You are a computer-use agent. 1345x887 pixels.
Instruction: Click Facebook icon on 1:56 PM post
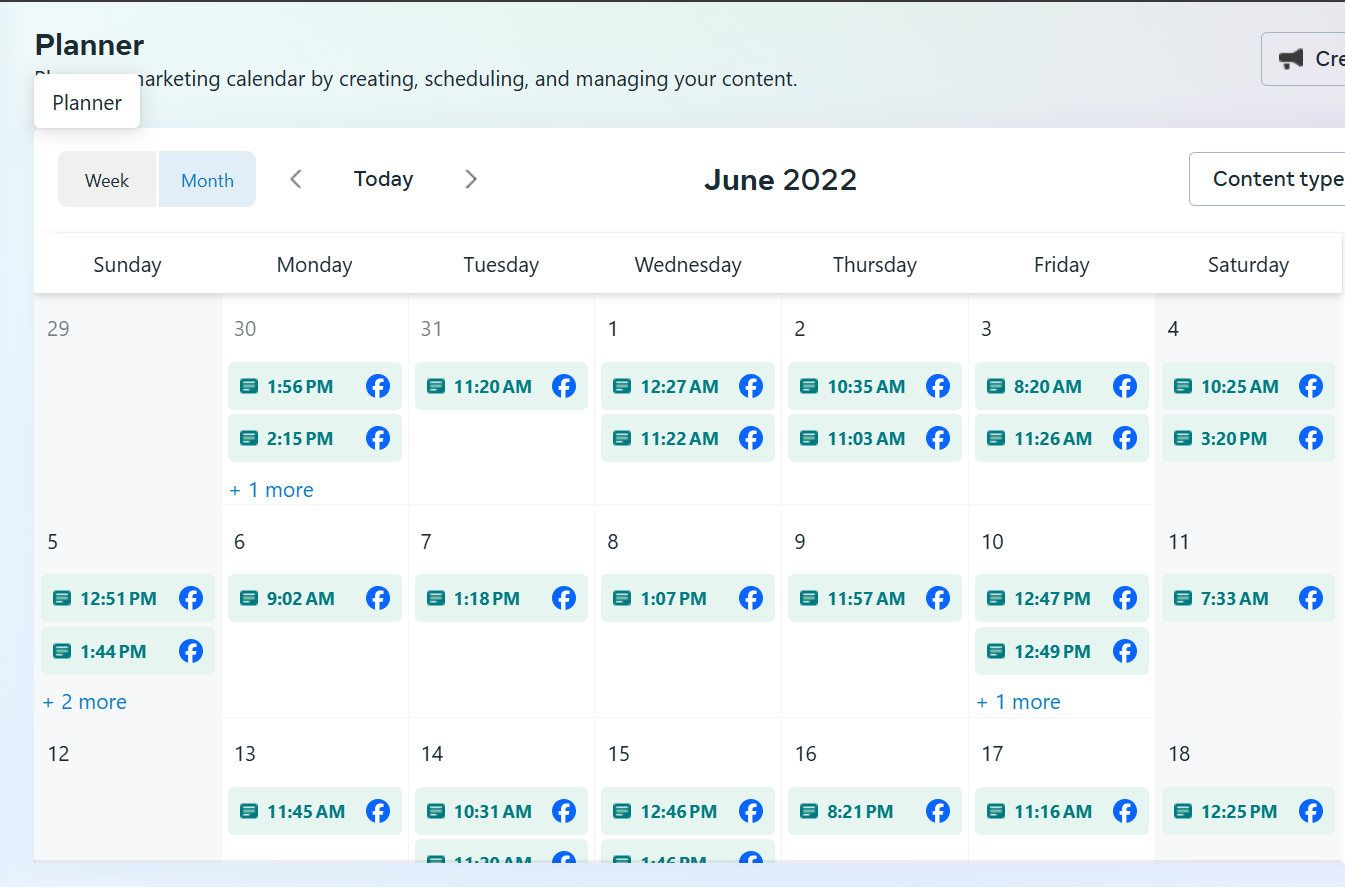pos(378,386)
